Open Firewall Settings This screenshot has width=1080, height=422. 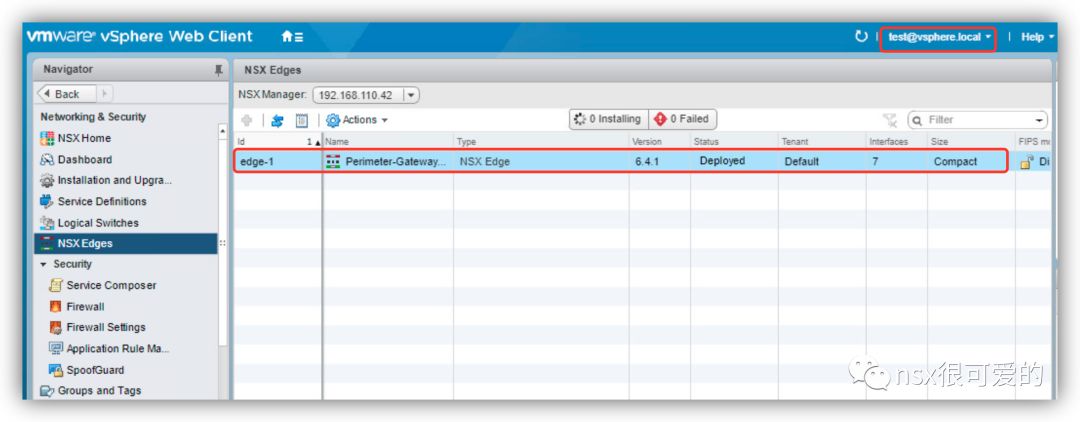(106, 328)
